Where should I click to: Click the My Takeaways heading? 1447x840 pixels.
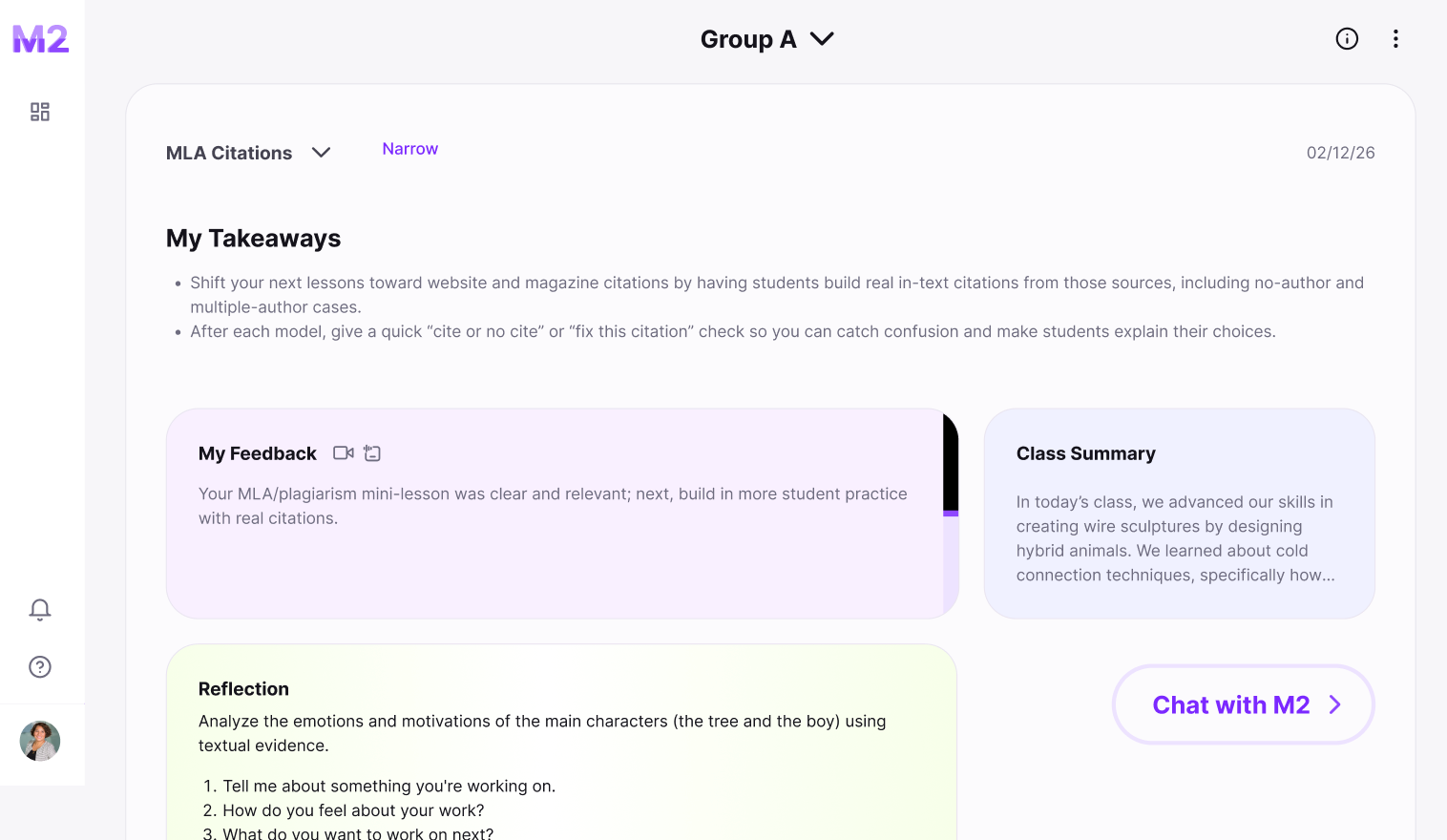[253, 239]
